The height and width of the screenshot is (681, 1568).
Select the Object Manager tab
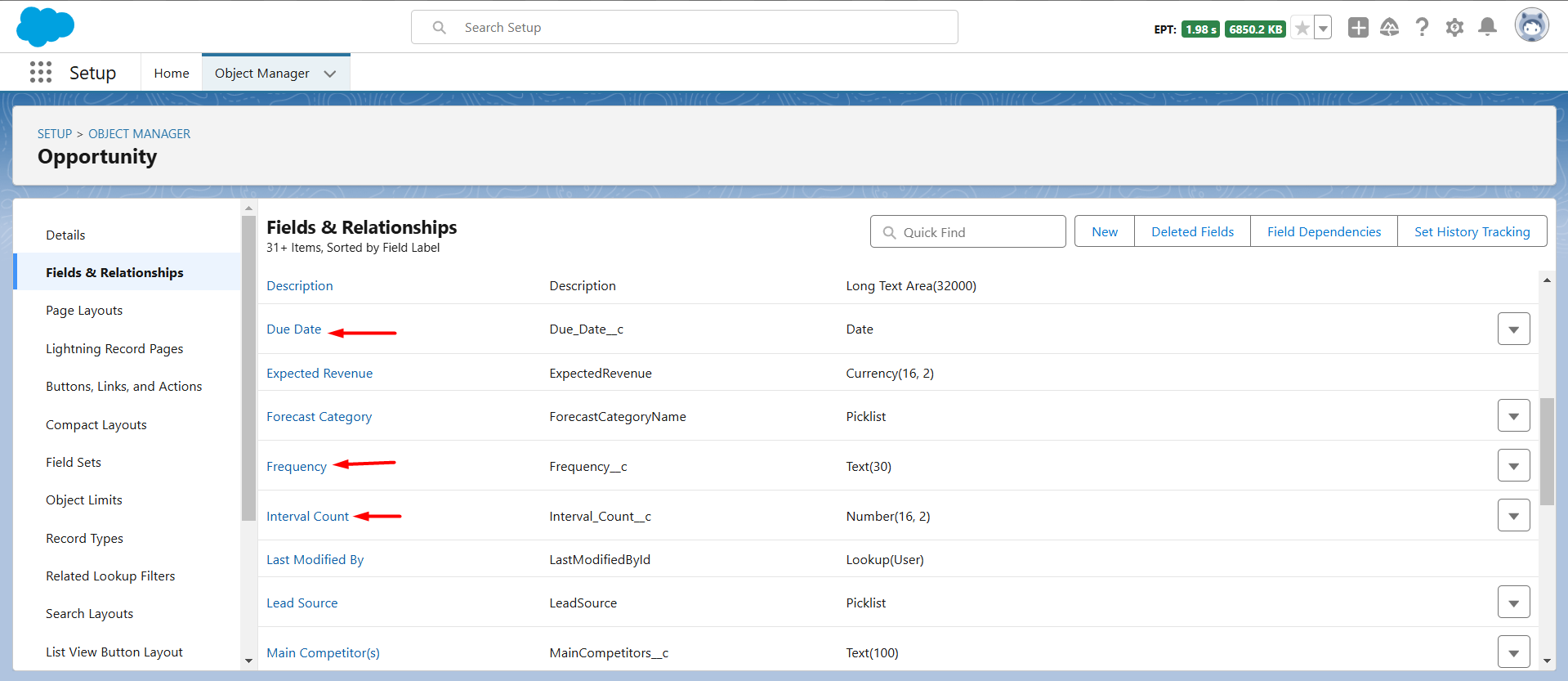point(262,73)
